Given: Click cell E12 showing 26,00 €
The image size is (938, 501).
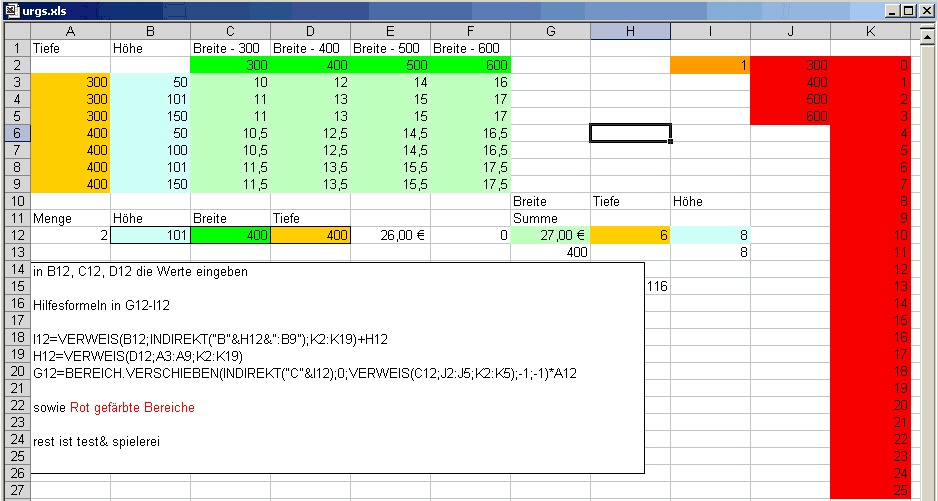Looking at the screenshot, I should tap(391, 235).
